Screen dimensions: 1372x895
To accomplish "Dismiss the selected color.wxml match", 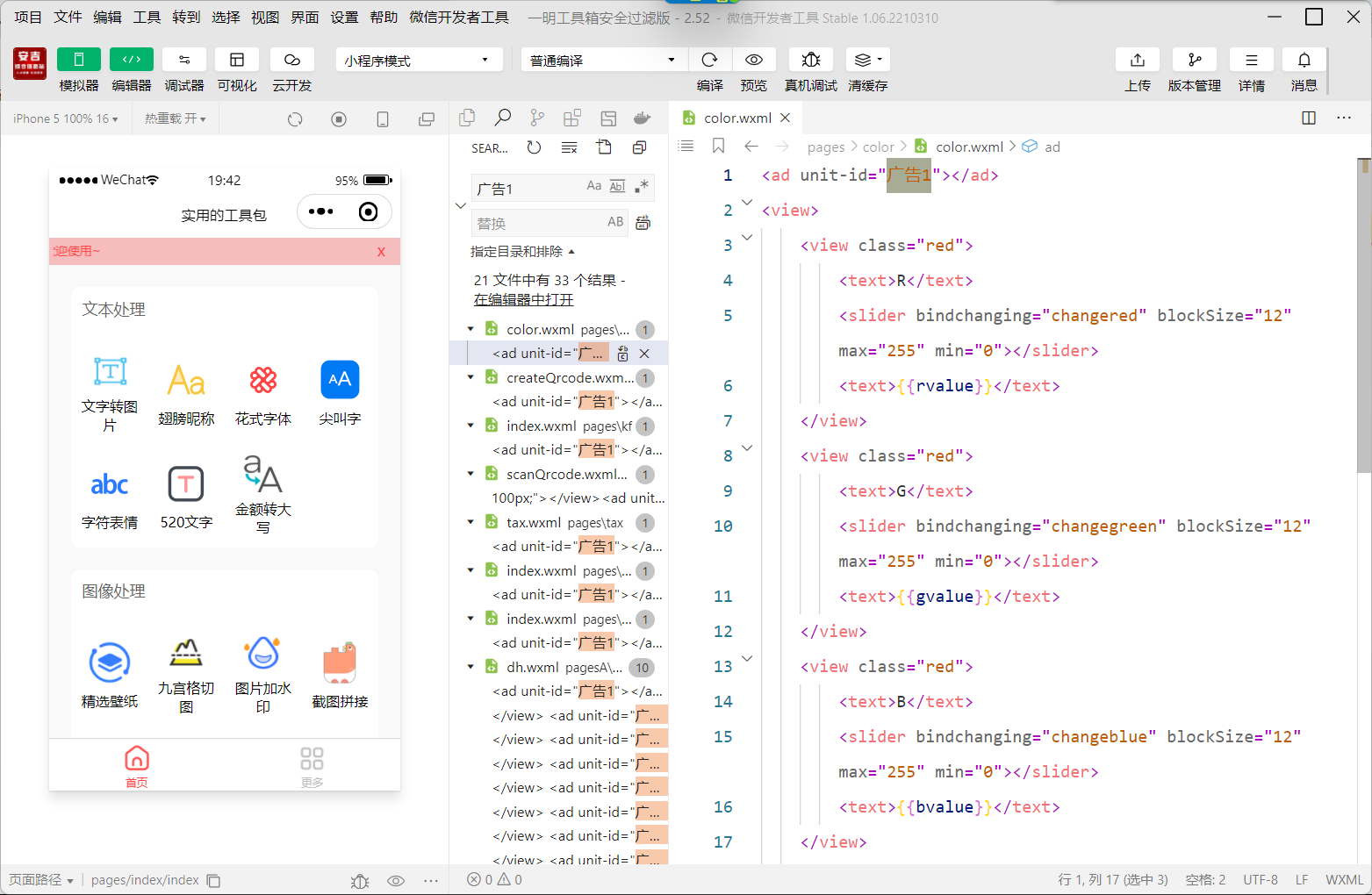I will coord(644,354).
